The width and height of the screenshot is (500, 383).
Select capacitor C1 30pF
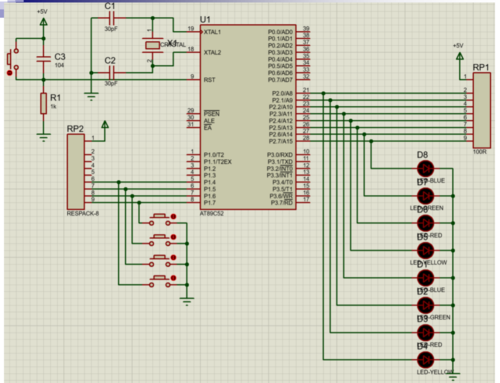pyautogui.click(x=112, y=18)
